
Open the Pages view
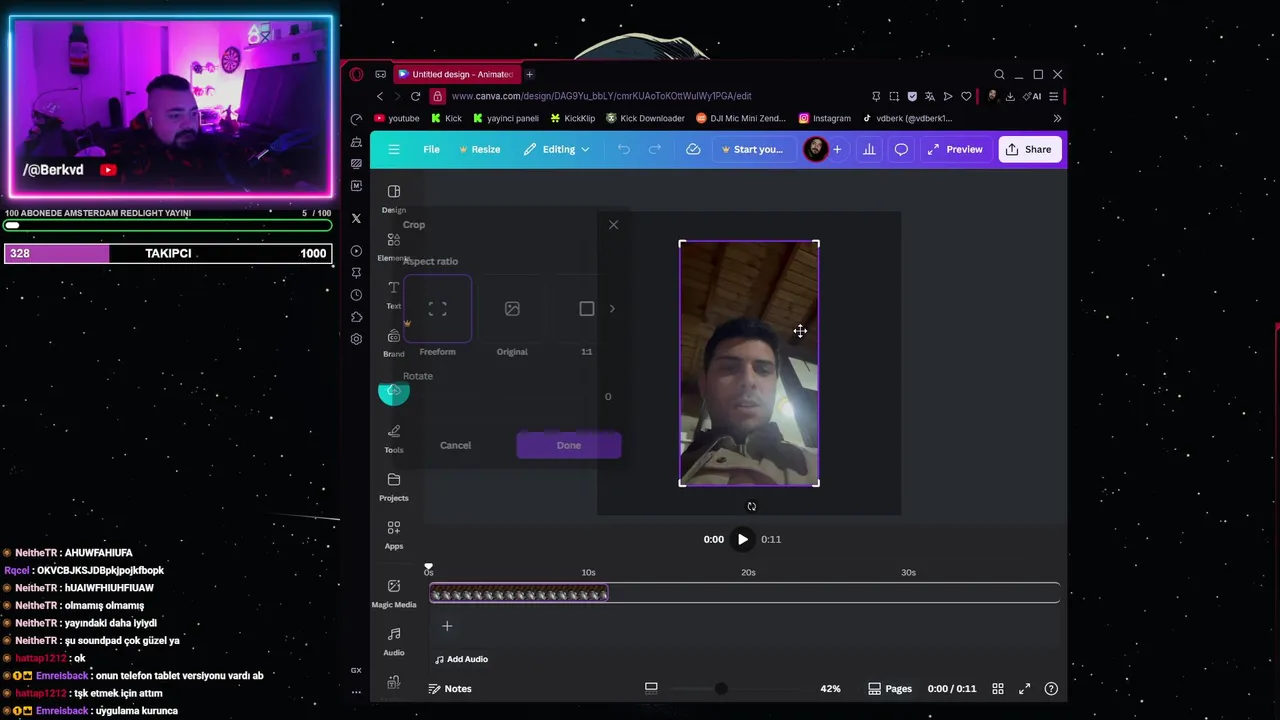tap(890, 688)
